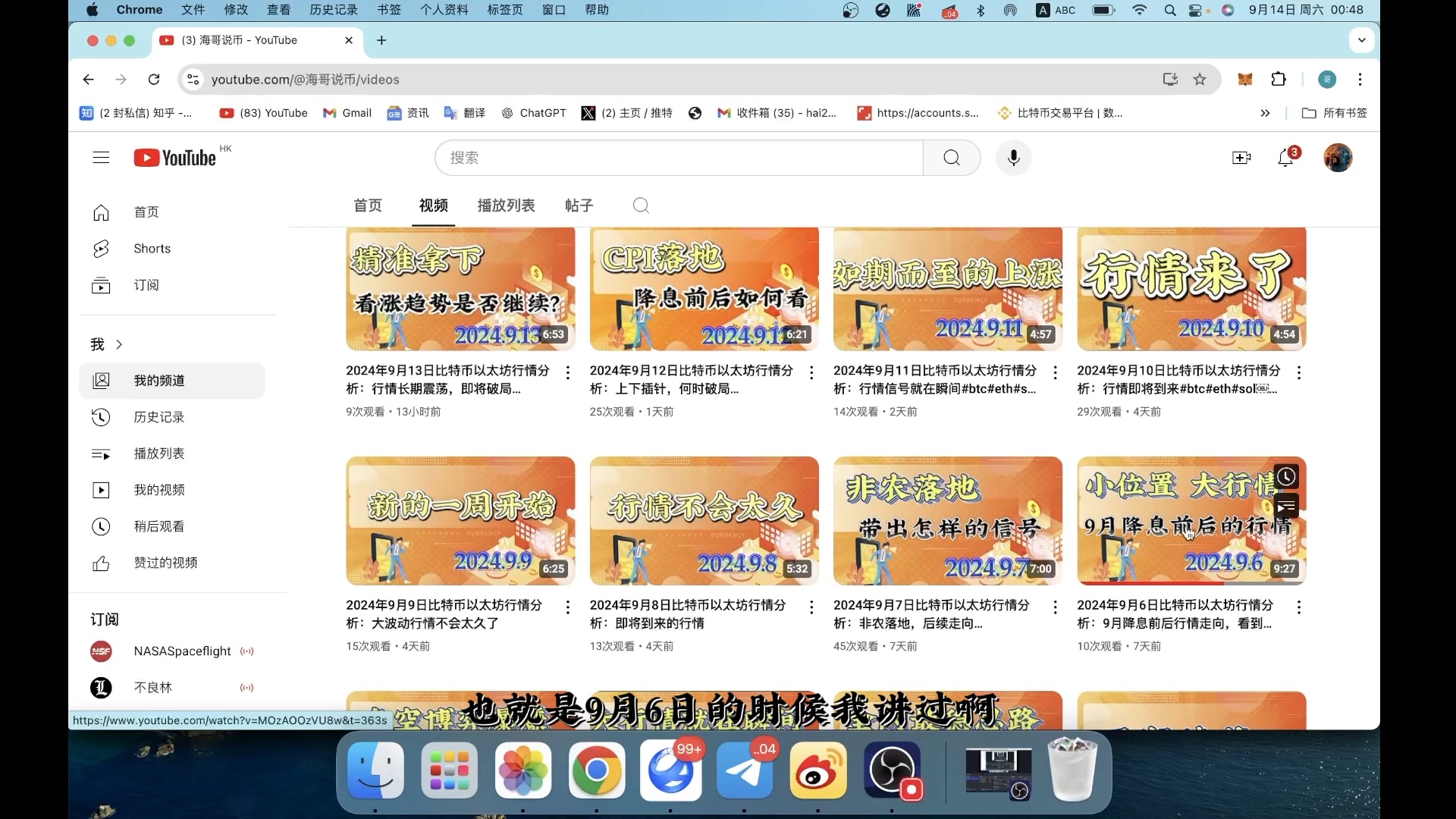
Task: Select 我的频道 in the sidebar
Action: coord(172,381)
